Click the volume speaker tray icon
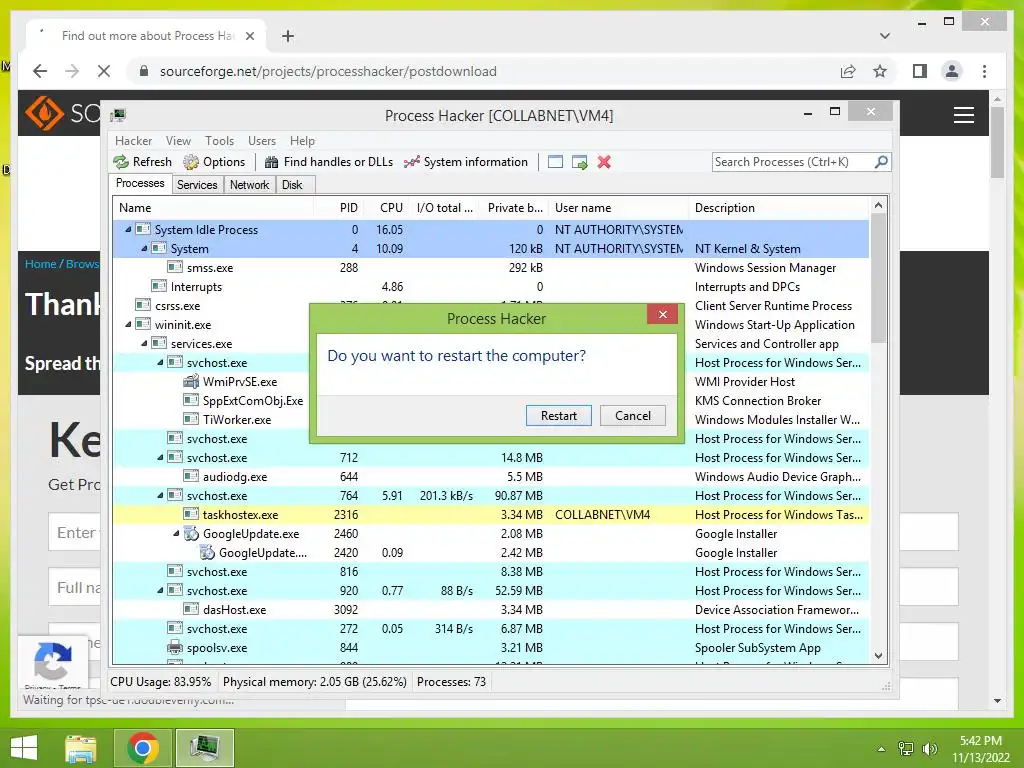The height and width of the screenshot is (768, 1024). pyautogui.click(x=930, y=749)
